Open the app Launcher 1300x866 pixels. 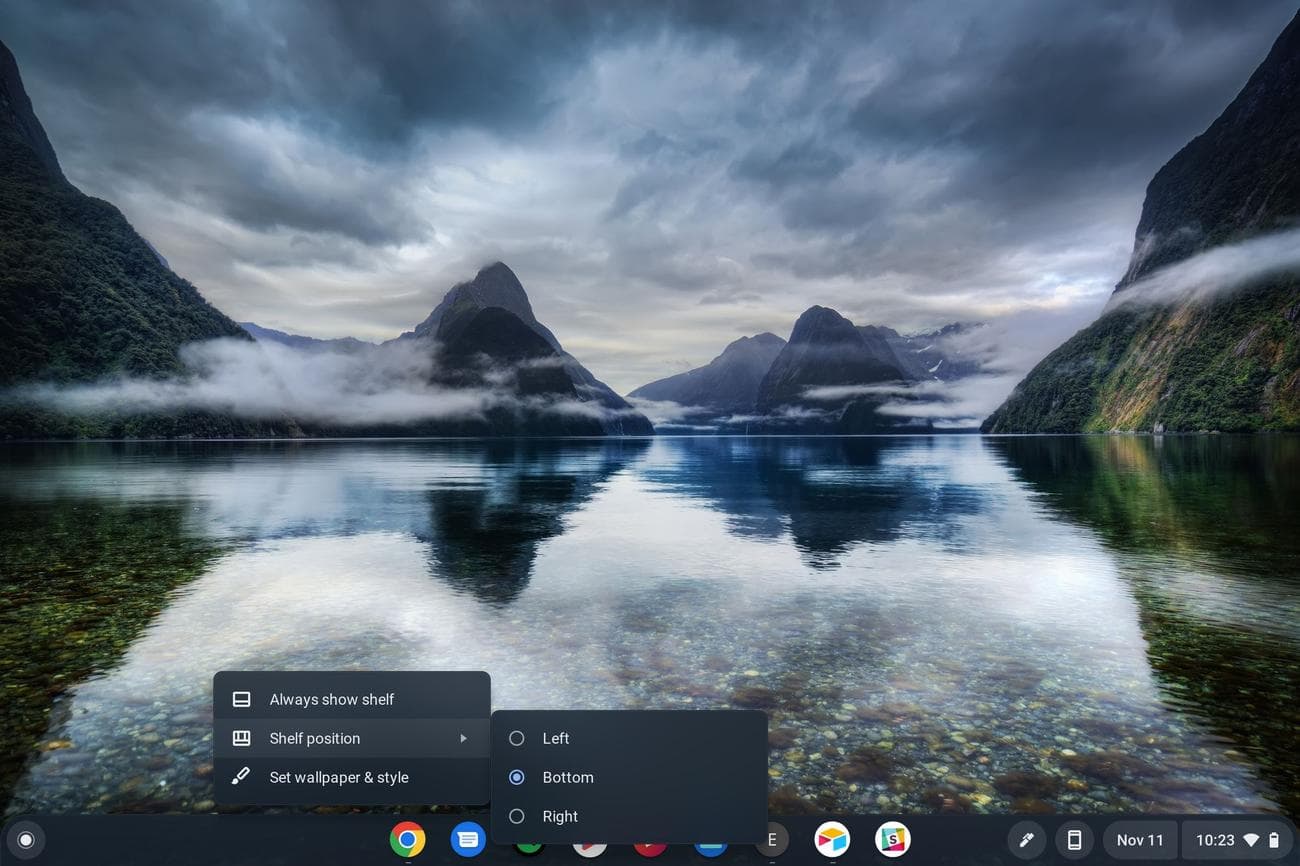27,840
